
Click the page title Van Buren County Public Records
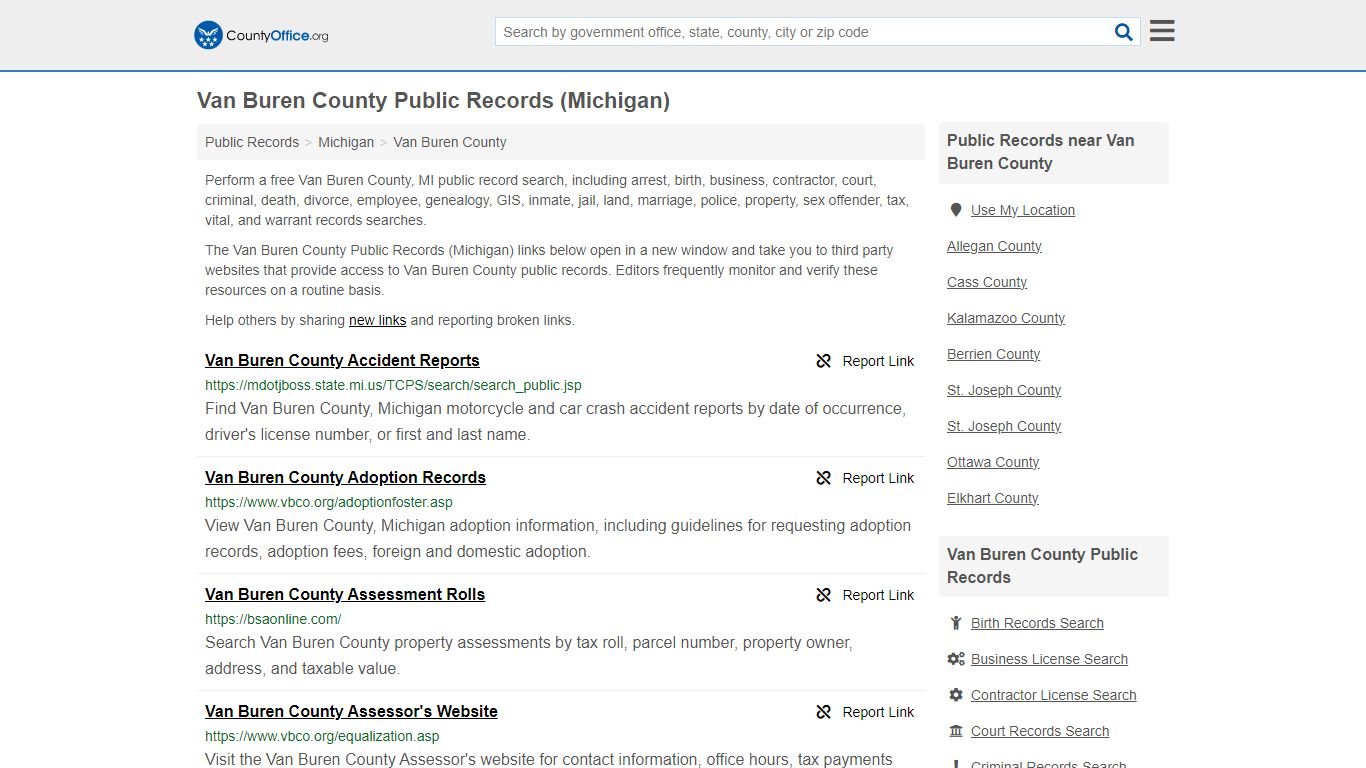[433, 101]
